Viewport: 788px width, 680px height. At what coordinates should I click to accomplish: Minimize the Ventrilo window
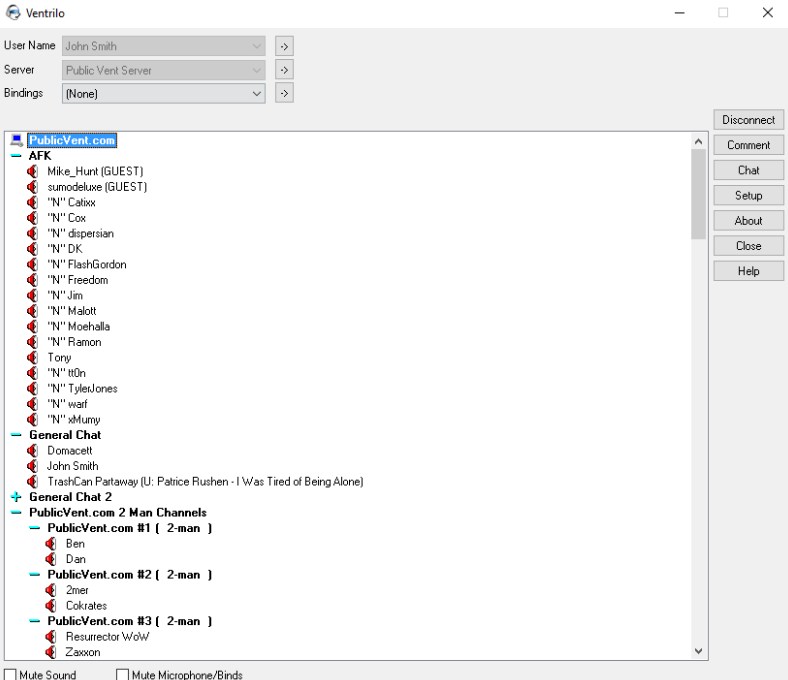click(679, 13)
